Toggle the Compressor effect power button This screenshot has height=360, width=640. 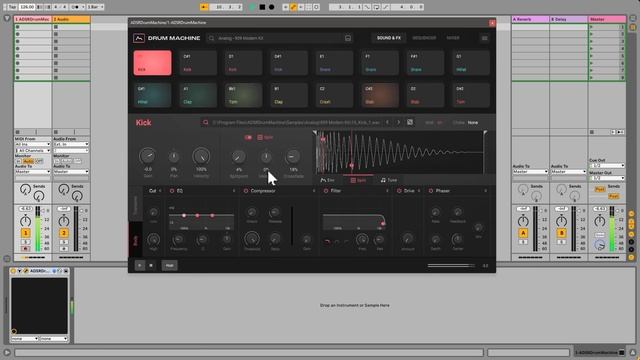pyautogui.click(x=246, y=191)
